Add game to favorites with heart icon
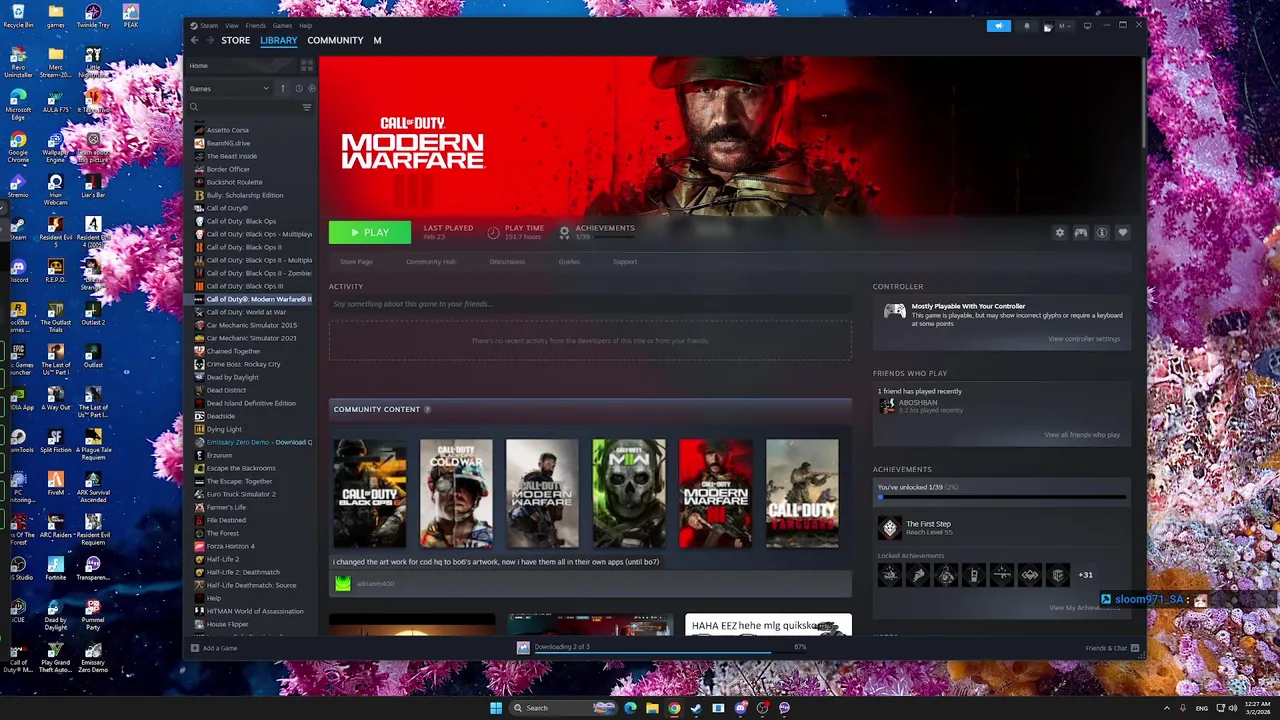The image size is (1280, 720). [1123, 232]
